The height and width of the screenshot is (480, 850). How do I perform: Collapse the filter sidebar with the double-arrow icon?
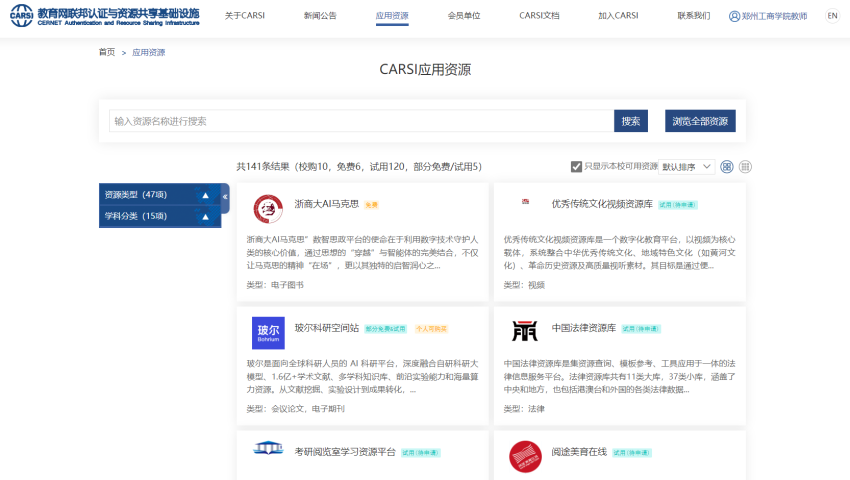pos(225,197)
